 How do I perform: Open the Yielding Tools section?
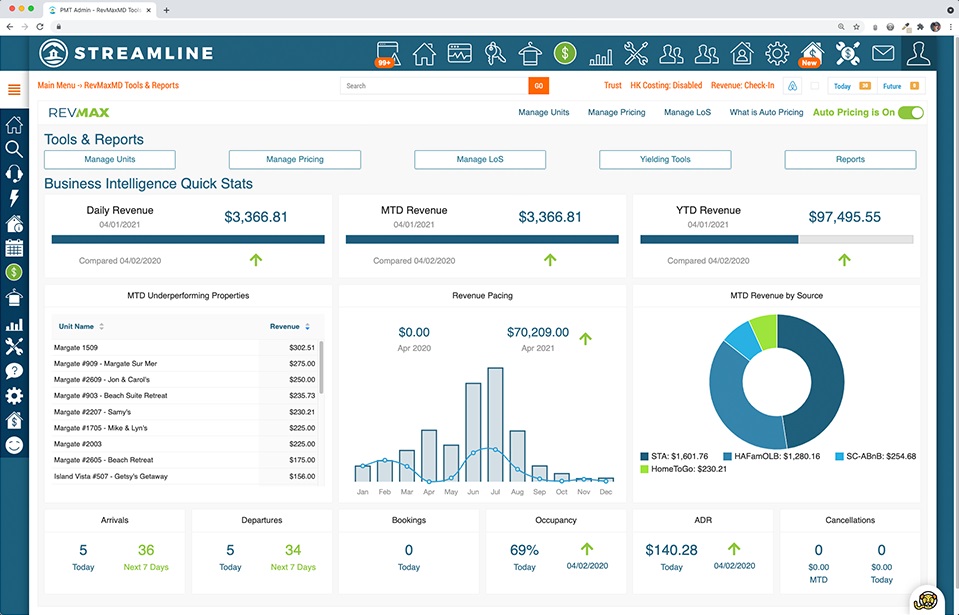coord(665,159)
